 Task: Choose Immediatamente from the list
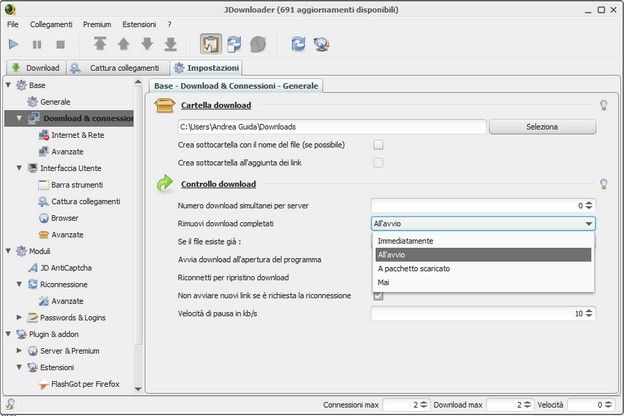tap(483, 241)
